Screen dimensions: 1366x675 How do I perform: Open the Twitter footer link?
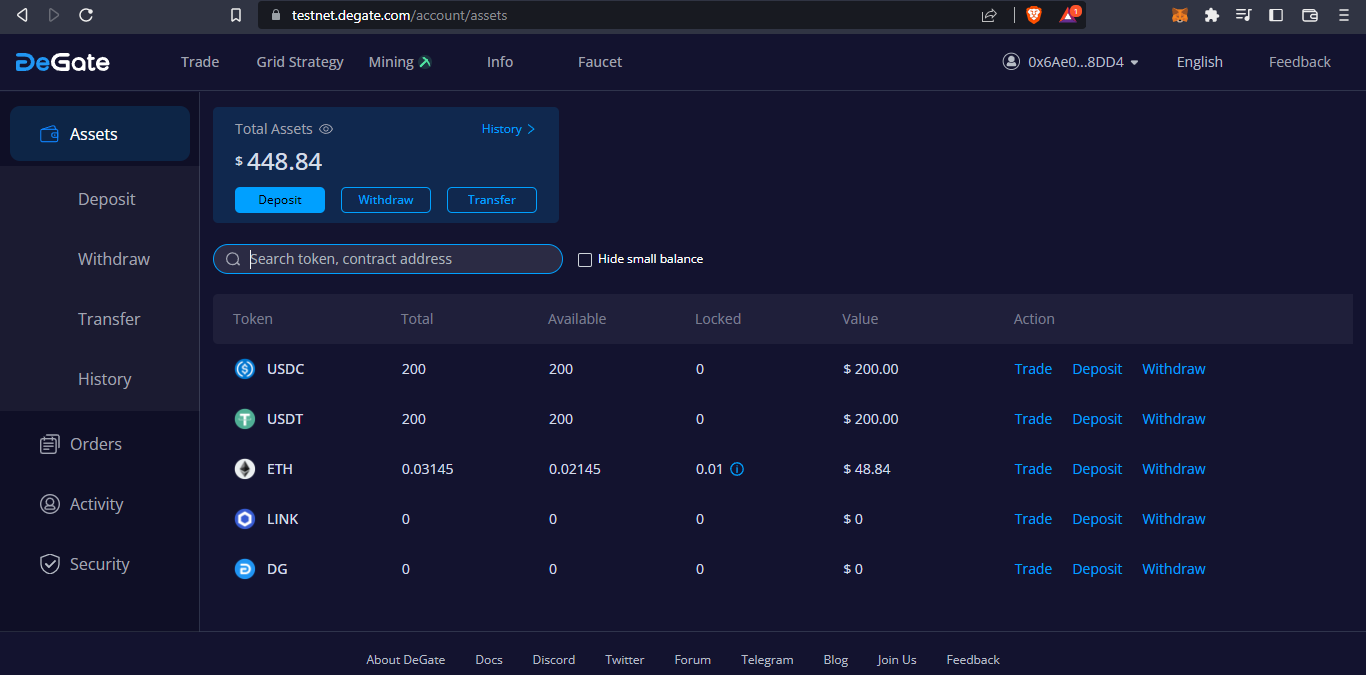[625, 660]
